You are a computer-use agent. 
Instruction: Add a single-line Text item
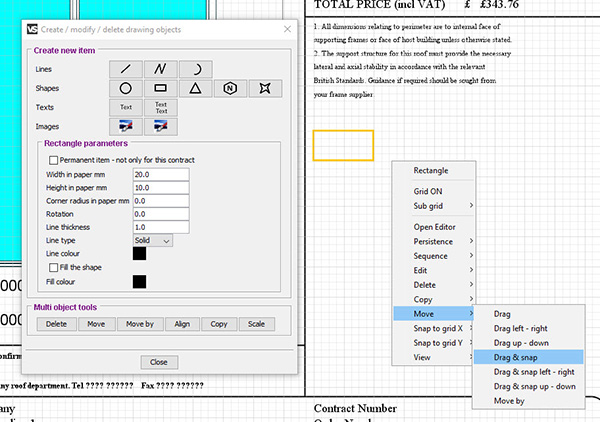126,108
